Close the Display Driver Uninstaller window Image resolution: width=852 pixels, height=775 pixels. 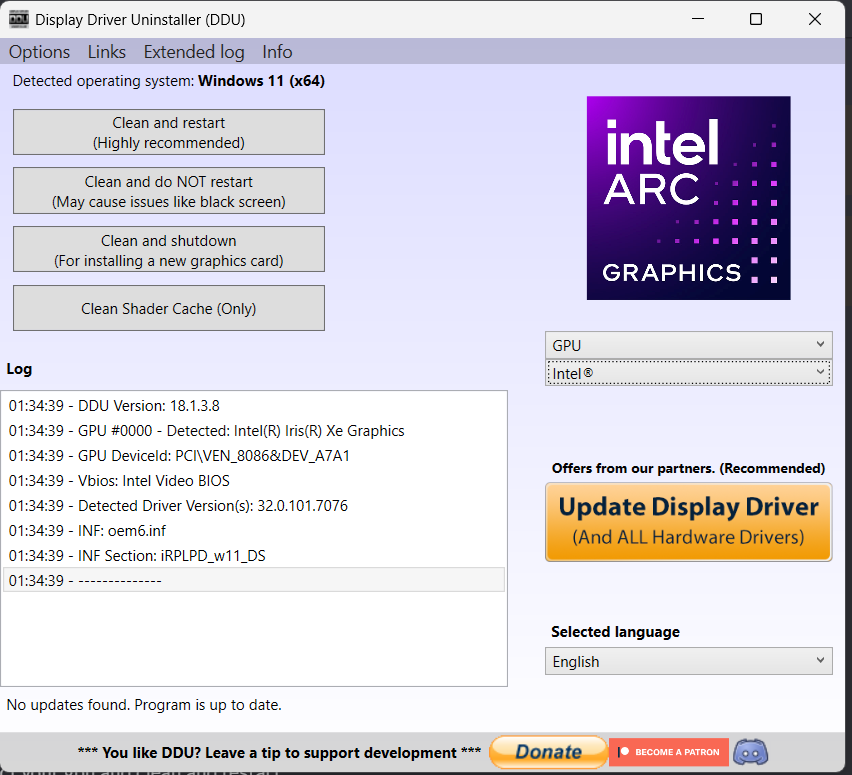pos(815,19)
